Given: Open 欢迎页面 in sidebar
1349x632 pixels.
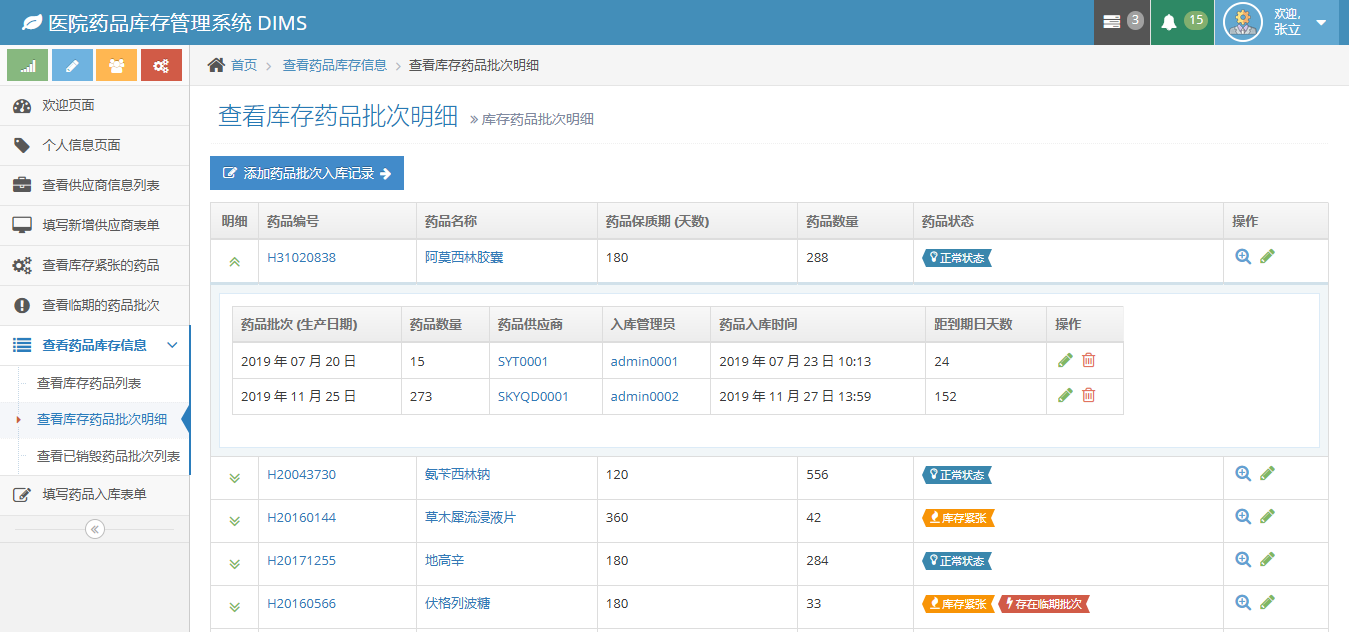Looking at the screenshot, I should [x=94, y=105].
